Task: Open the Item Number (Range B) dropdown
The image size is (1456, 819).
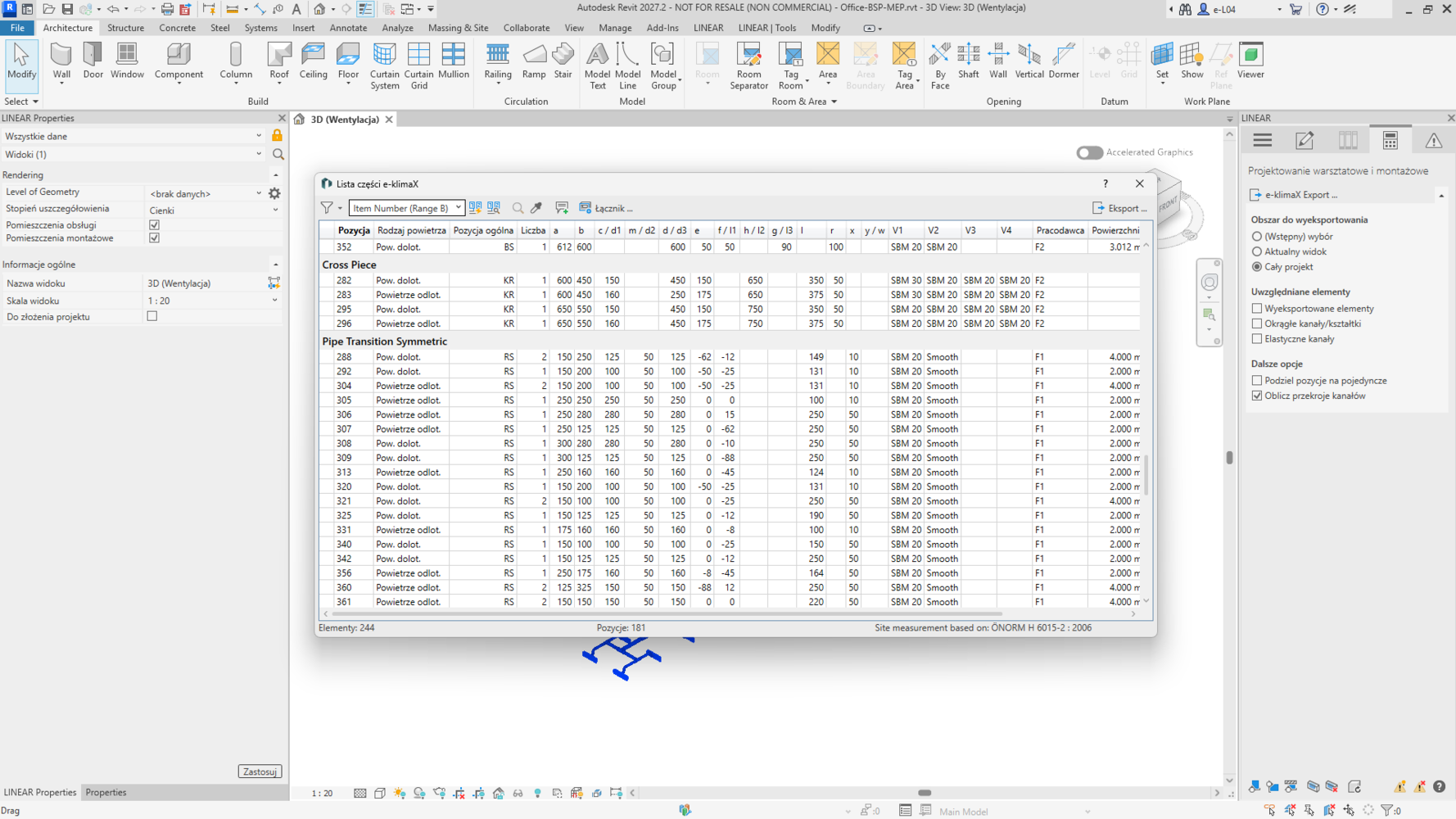Action: pyautogui.click(x=407, y=208)
